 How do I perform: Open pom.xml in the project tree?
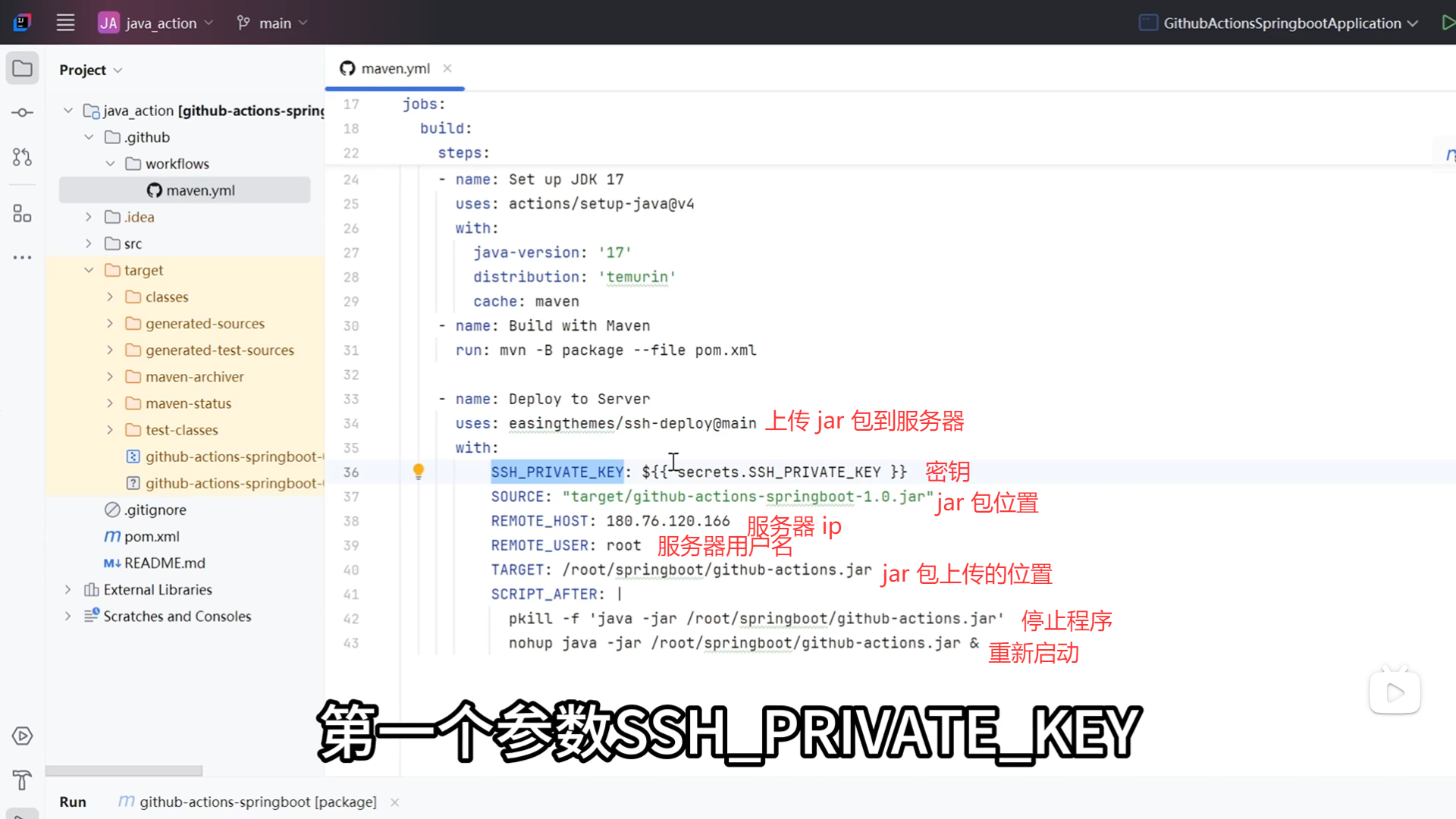click(x=152, y=536)
